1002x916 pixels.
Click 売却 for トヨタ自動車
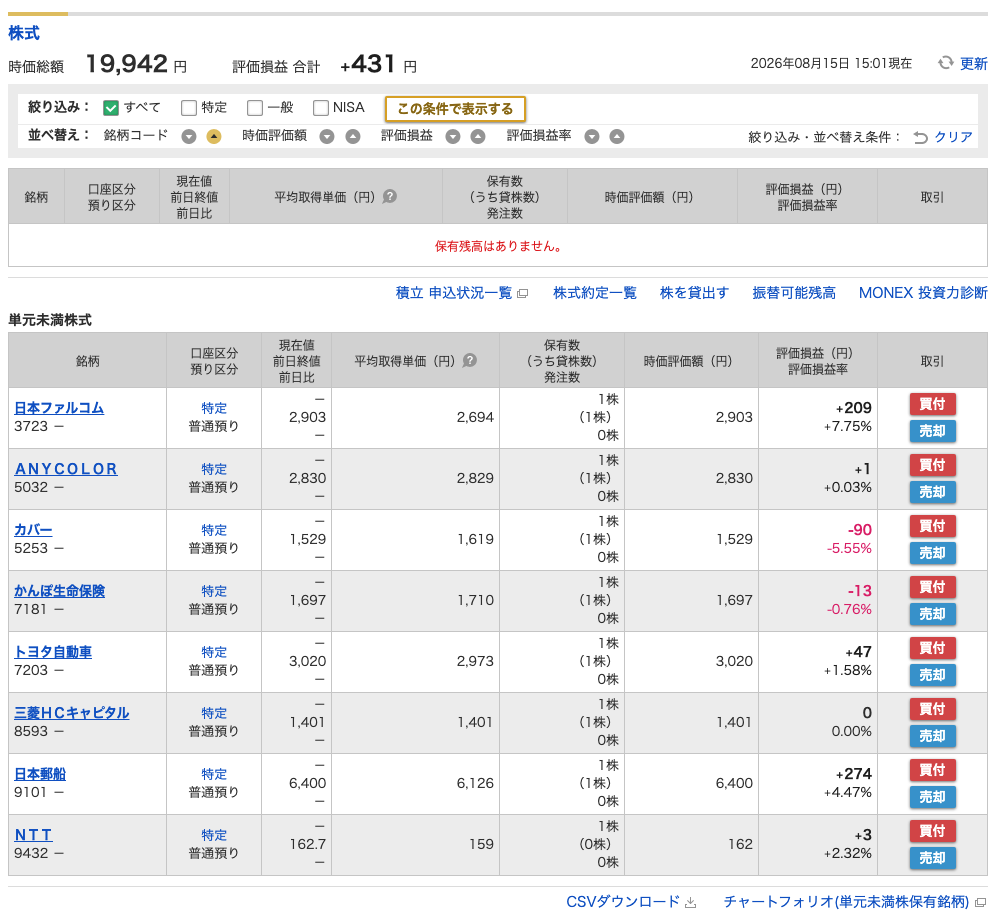click(932, 675)
